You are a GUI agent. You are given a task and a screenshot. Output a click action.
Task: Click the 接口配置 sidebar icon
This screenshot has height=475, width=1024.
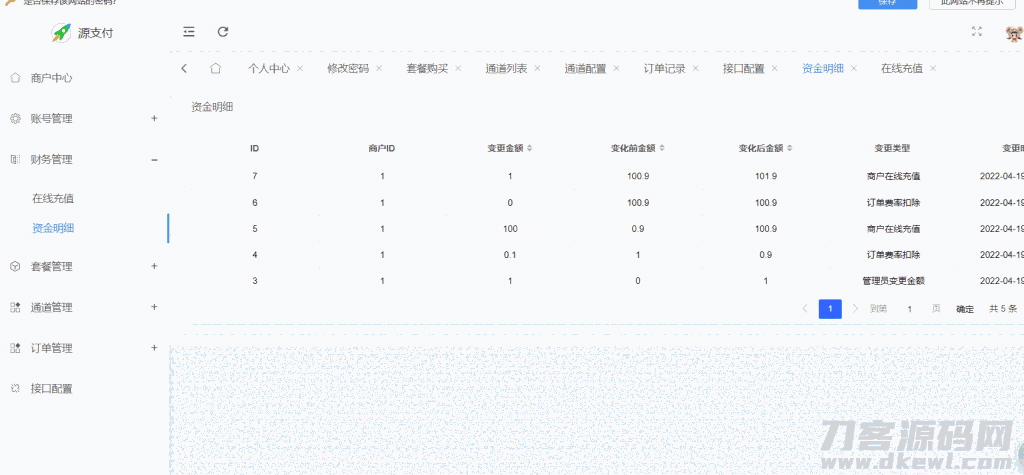(x=15, y=388)
